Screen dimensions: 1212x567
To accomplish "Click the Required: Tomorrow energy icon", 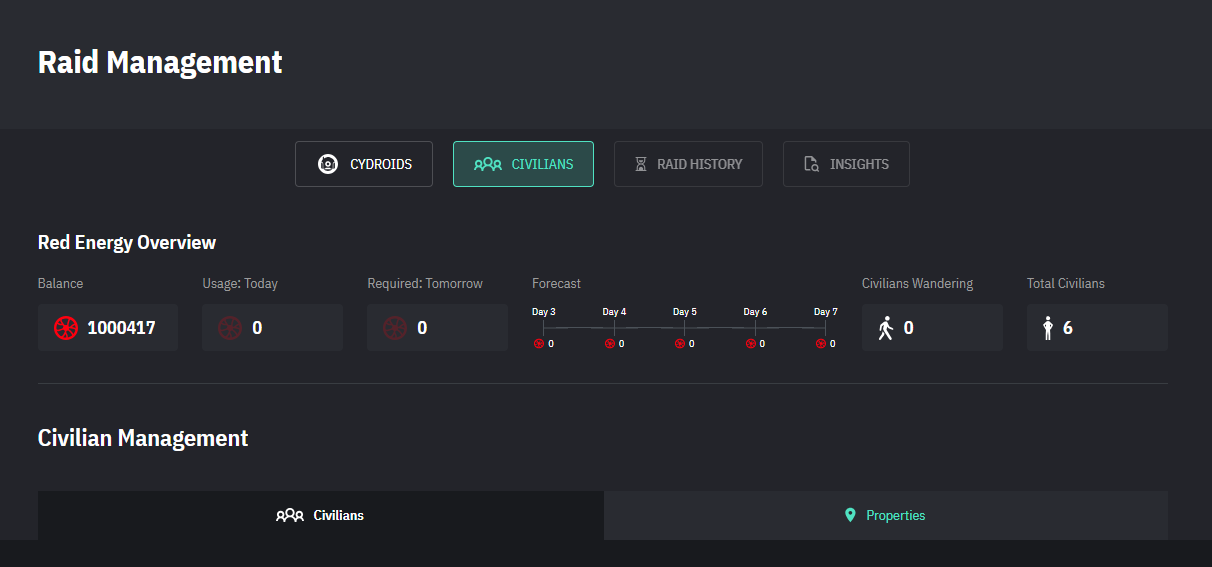I will 395,328.
